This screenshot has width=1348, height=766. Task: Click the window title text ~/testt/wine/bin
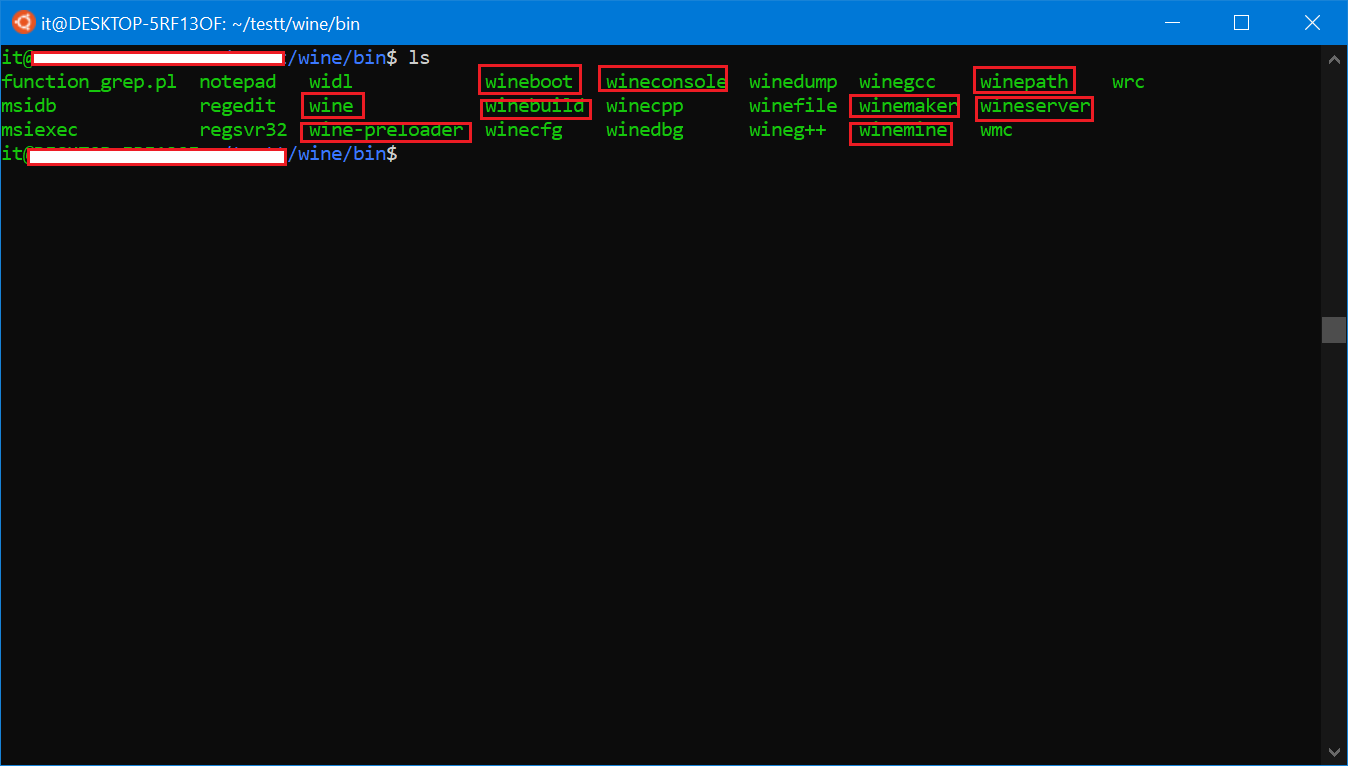(301, 23)
